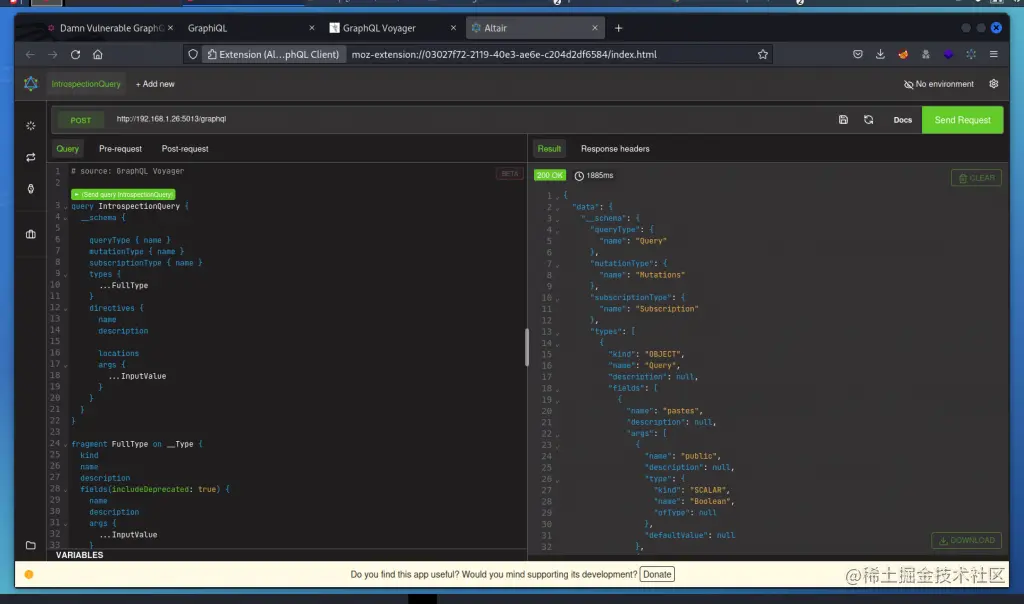Fold result fields array at line 18
This screenshot has height=604, width=1024.
click(557, 389)
